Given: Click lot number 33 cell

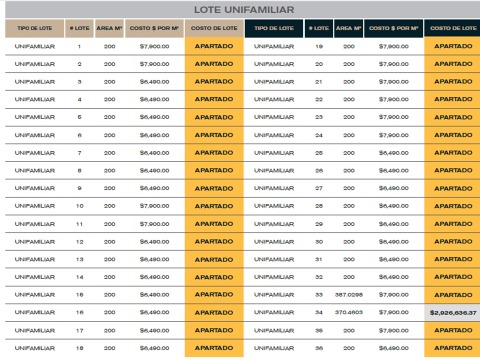Looking at the screenshot, I should point(319,295).
